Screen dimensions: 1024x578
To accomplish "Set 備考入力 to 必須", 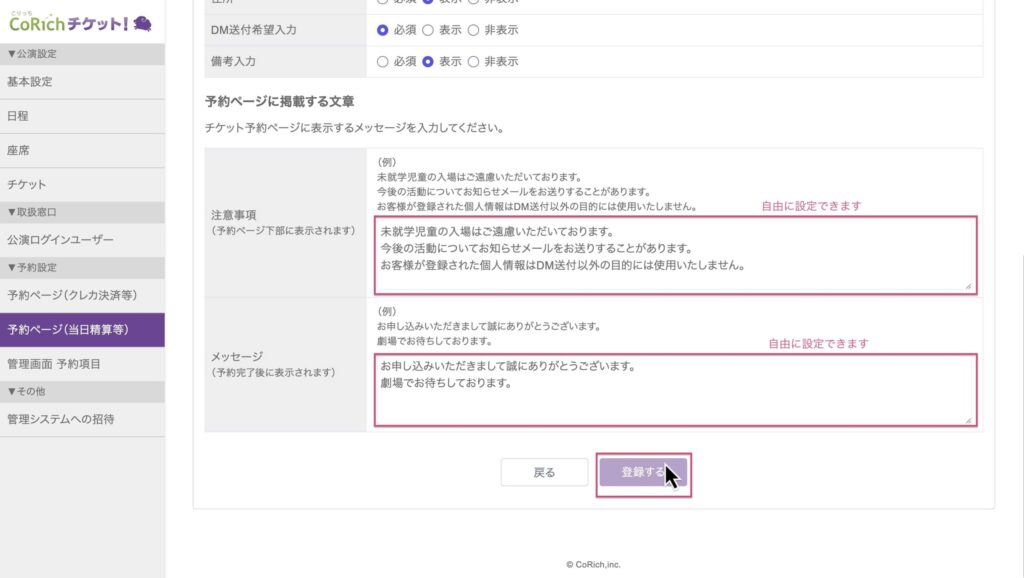I will point(382,61).
